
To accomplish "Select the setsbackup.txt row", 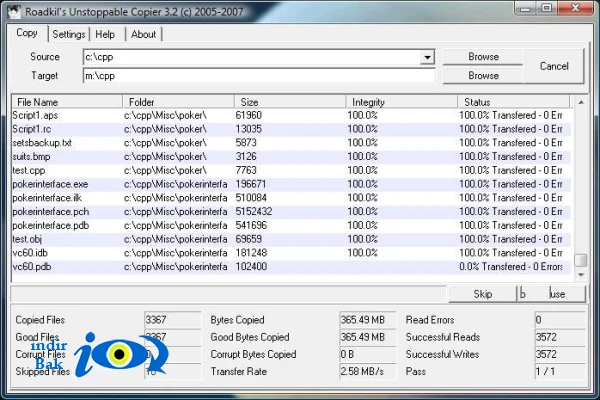I will (291, 143).
